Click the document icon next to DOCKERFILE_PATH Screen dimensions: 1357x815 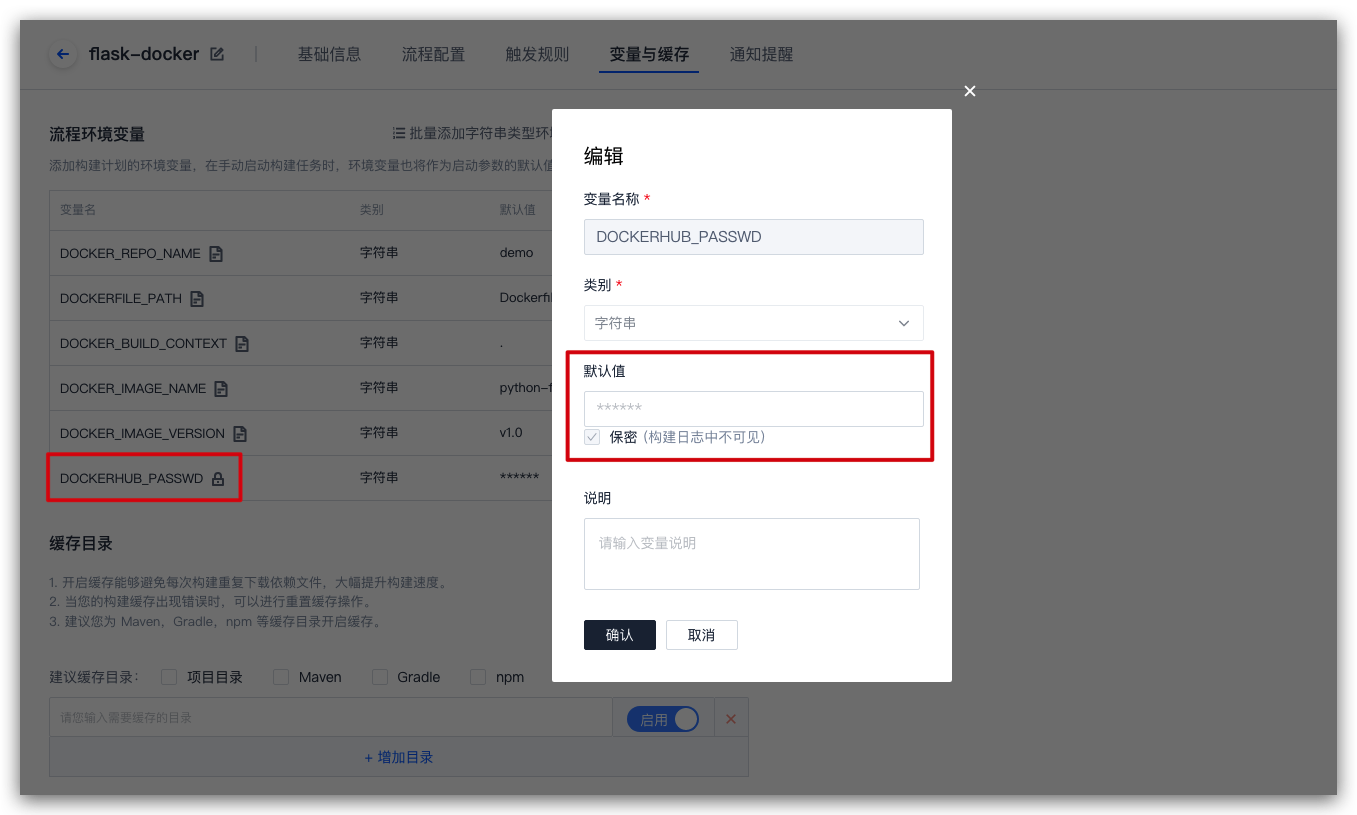[197, 299]
